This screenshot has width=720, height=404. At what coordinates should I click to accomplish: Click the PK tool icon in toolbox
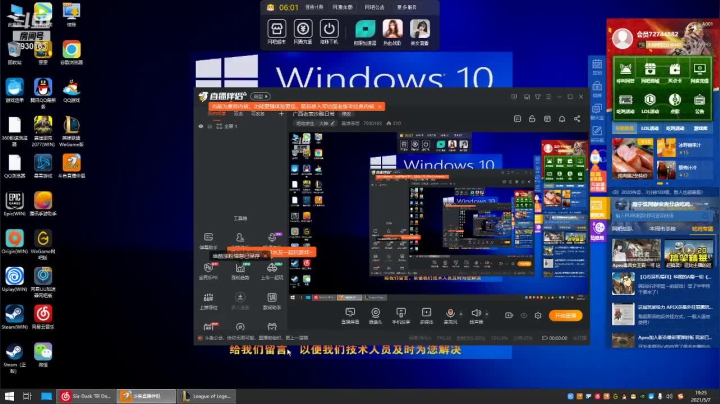(208, 267)
